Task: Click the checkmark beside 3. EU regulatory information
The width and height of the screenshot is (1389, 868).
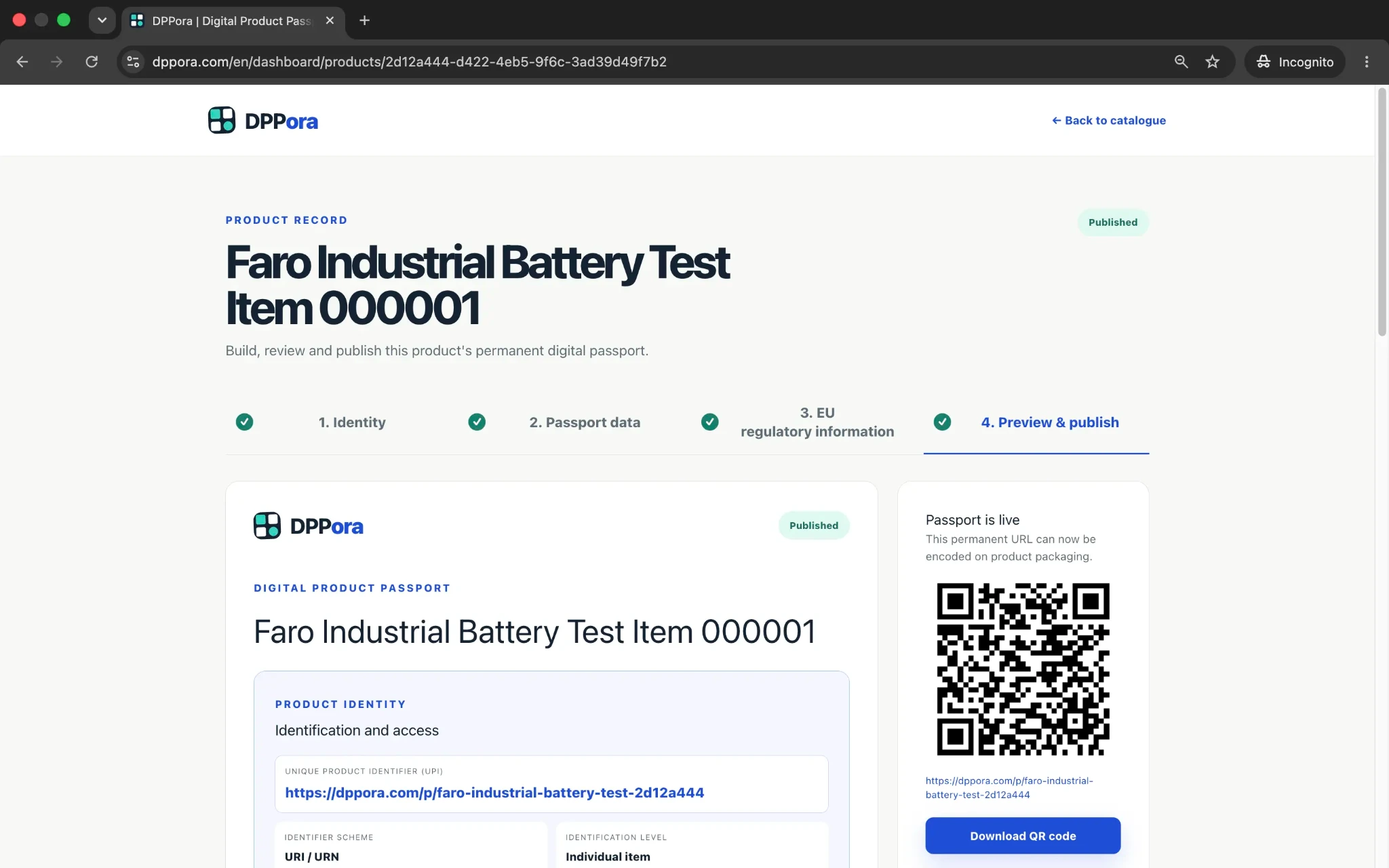Action: [x=709, y=422]
